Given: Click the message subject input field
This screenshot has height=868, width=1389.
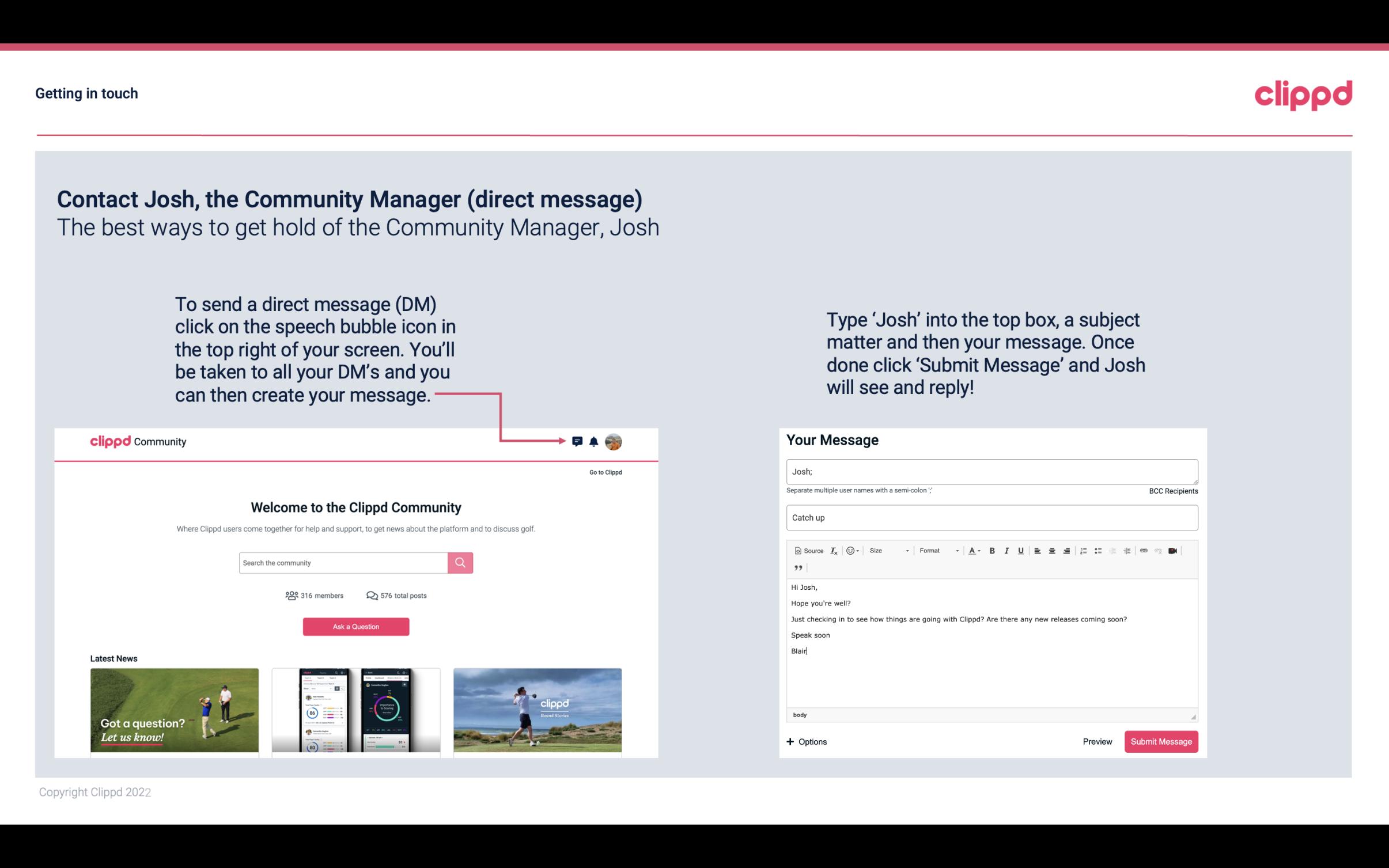Looking at the screenshot, I should tap(991, 517).
